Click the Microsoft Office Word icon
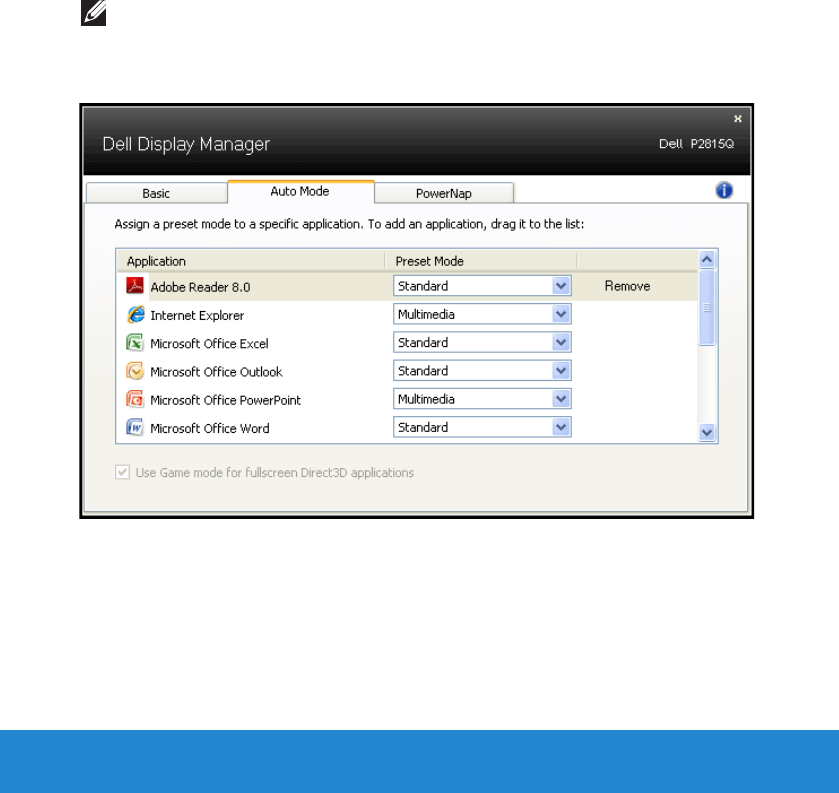Image resolution: width=839 pixels, height=793 pixels. coord(135,428)
